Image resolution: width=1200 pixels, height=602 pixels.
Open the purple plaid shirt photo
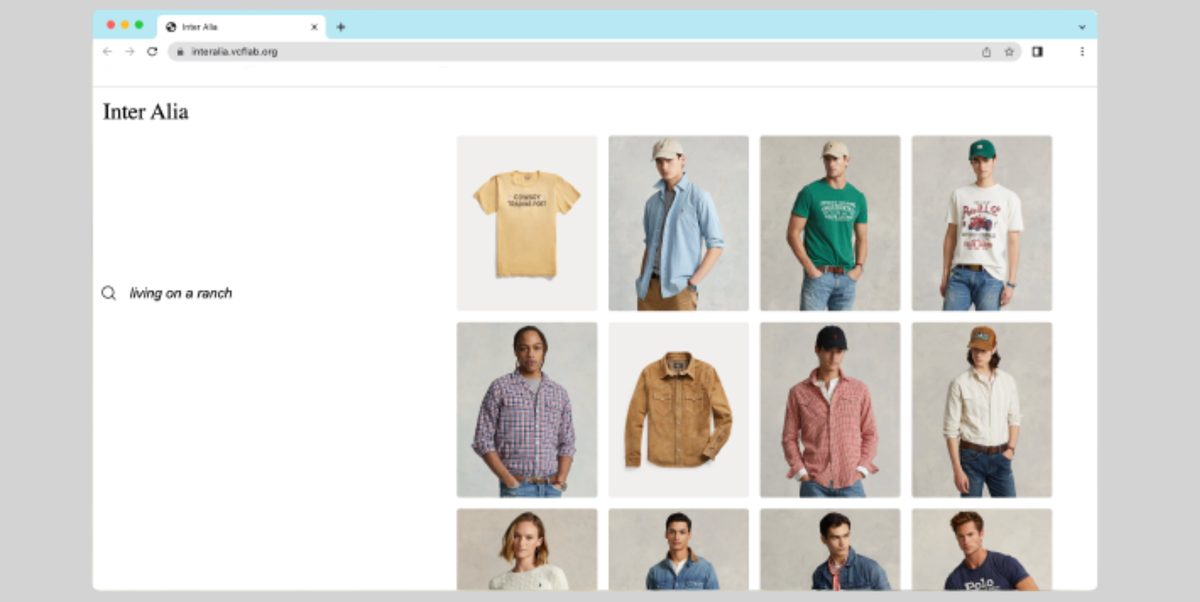527,410
